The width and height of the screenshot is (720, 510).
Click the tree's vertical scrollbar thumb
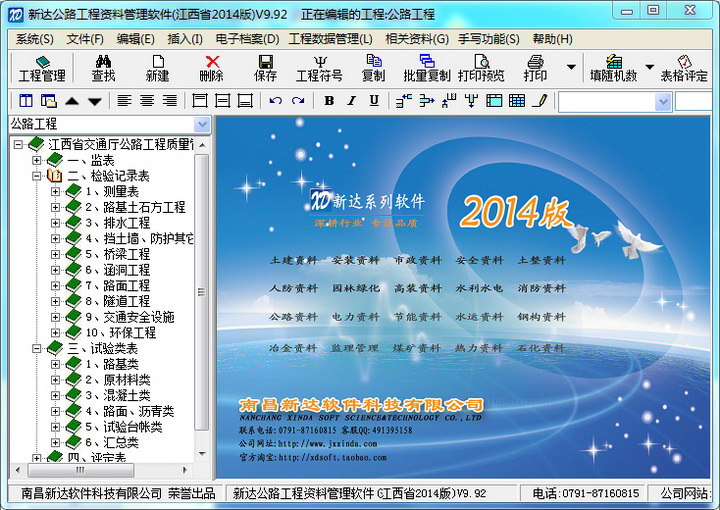pyautogui.click(x=202, y=292)
